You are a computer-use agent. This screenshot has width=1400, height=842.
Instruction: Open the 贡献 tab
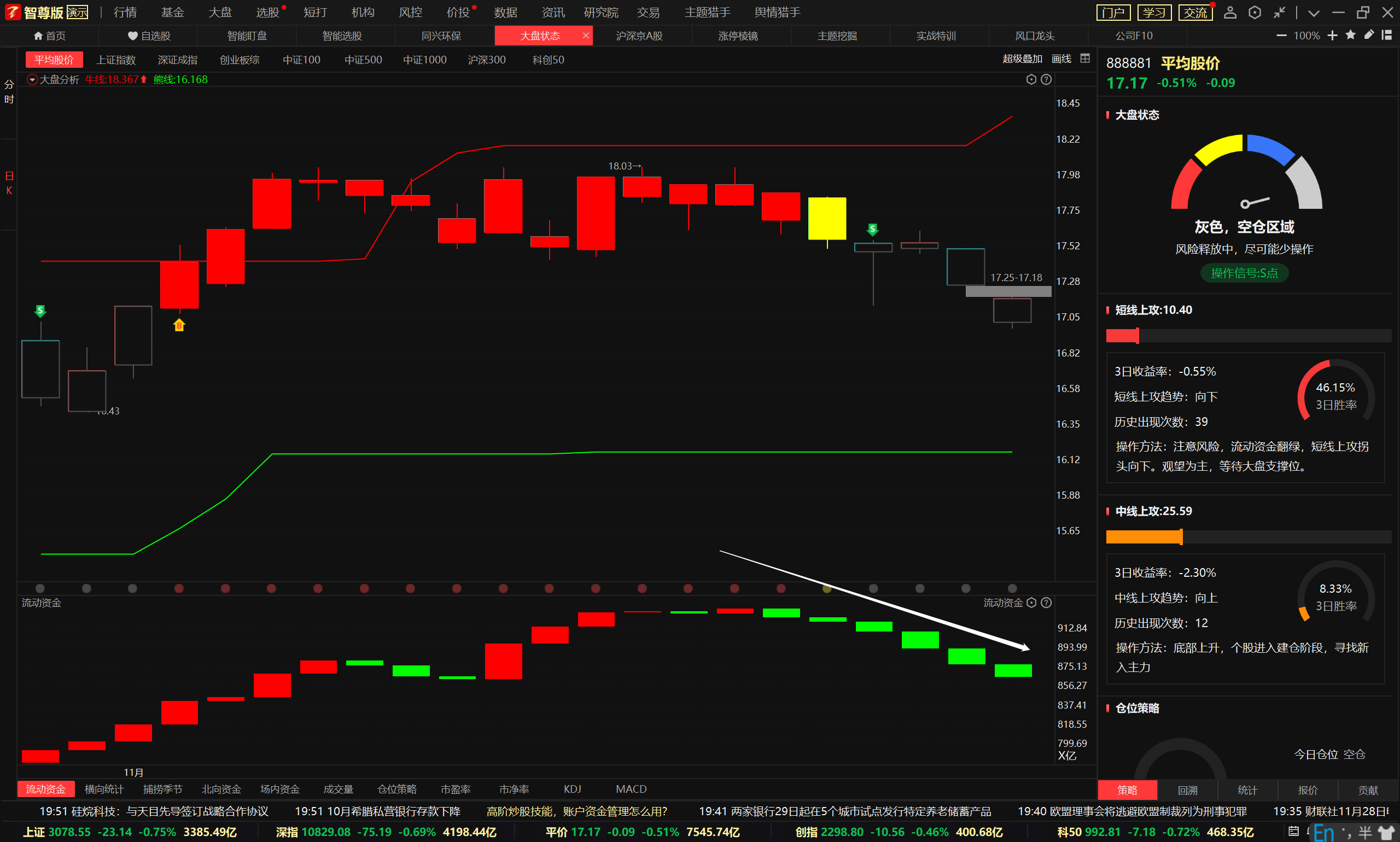click(1368, 790)
